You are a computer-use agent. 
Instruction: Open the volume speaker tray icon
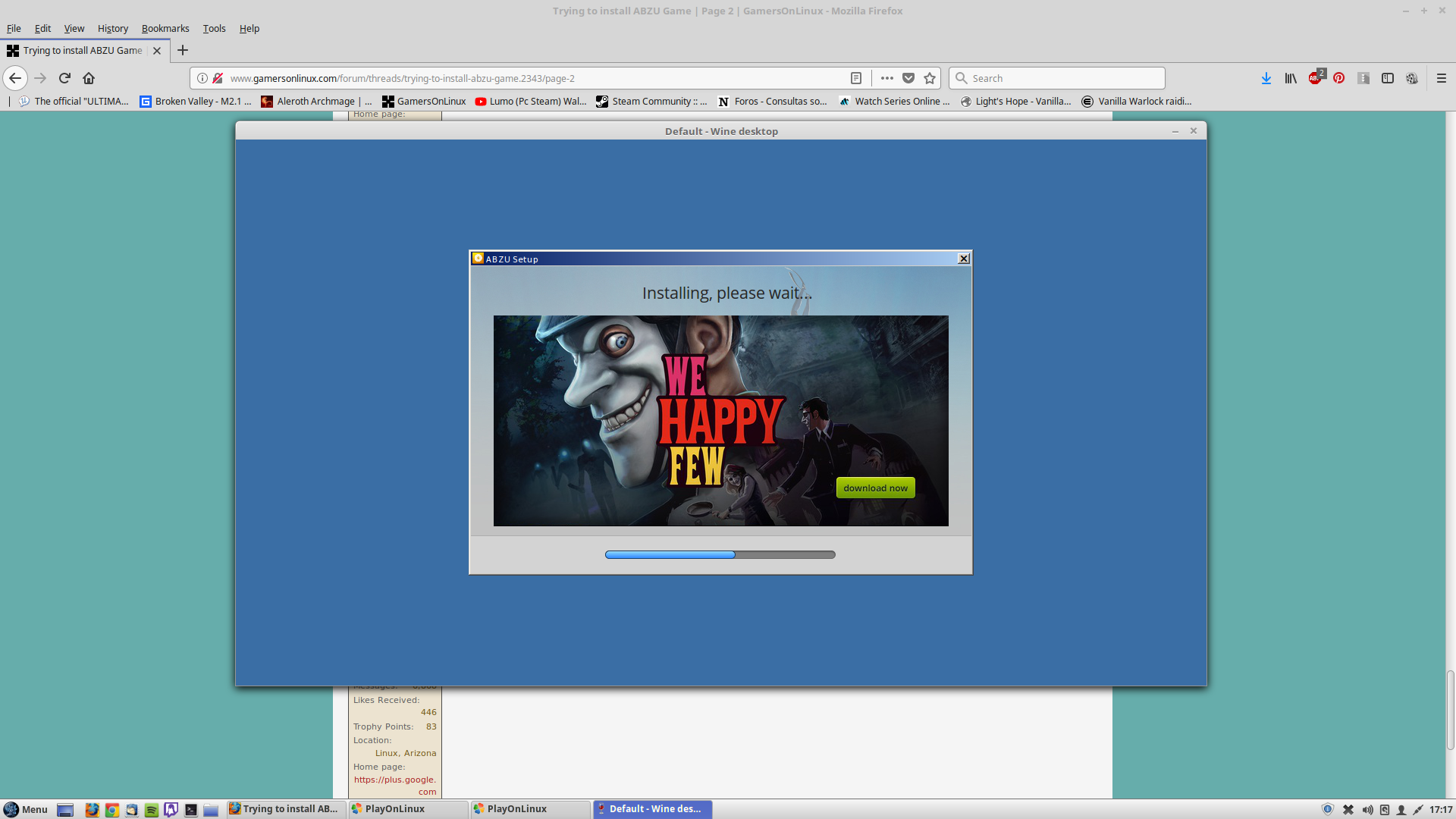click(x=1367, y=809)
